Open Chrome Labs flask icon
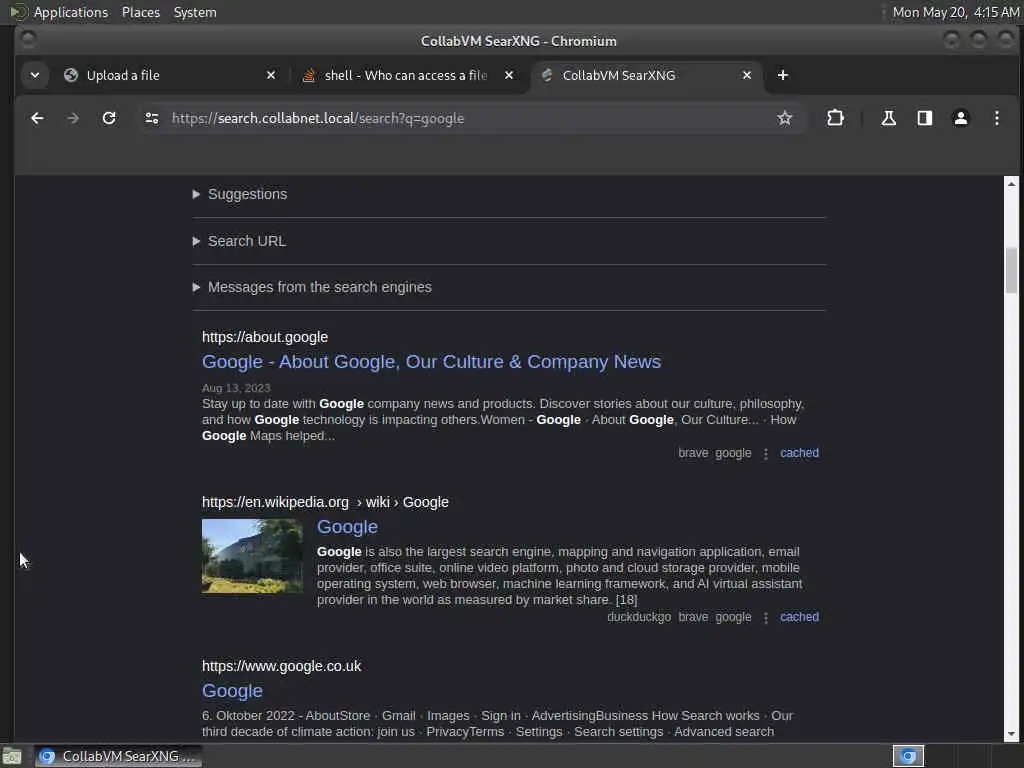 click(x=888, y=118)
